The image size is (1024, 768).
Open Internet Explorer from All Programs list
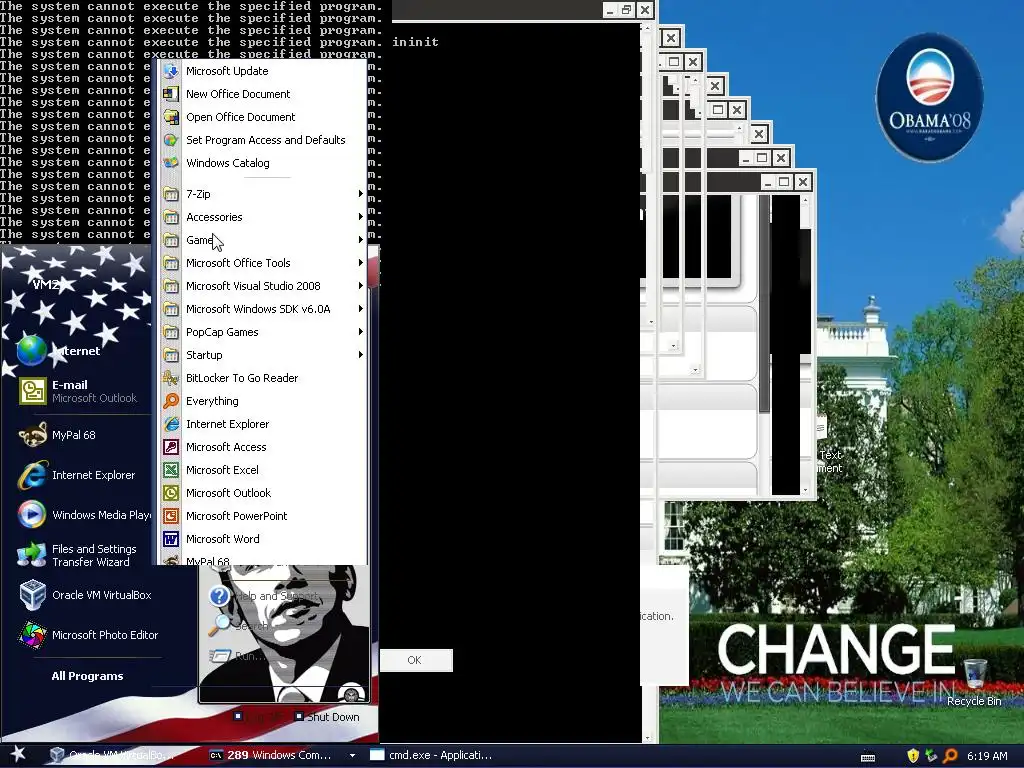(x=227, y=424)
